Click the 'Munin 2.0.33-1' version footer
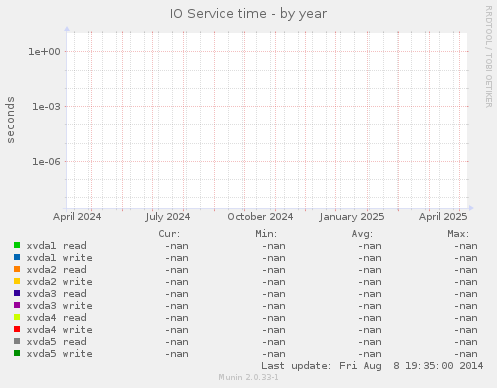The height and width of the screenshot is (388, 497). [248, 377]
